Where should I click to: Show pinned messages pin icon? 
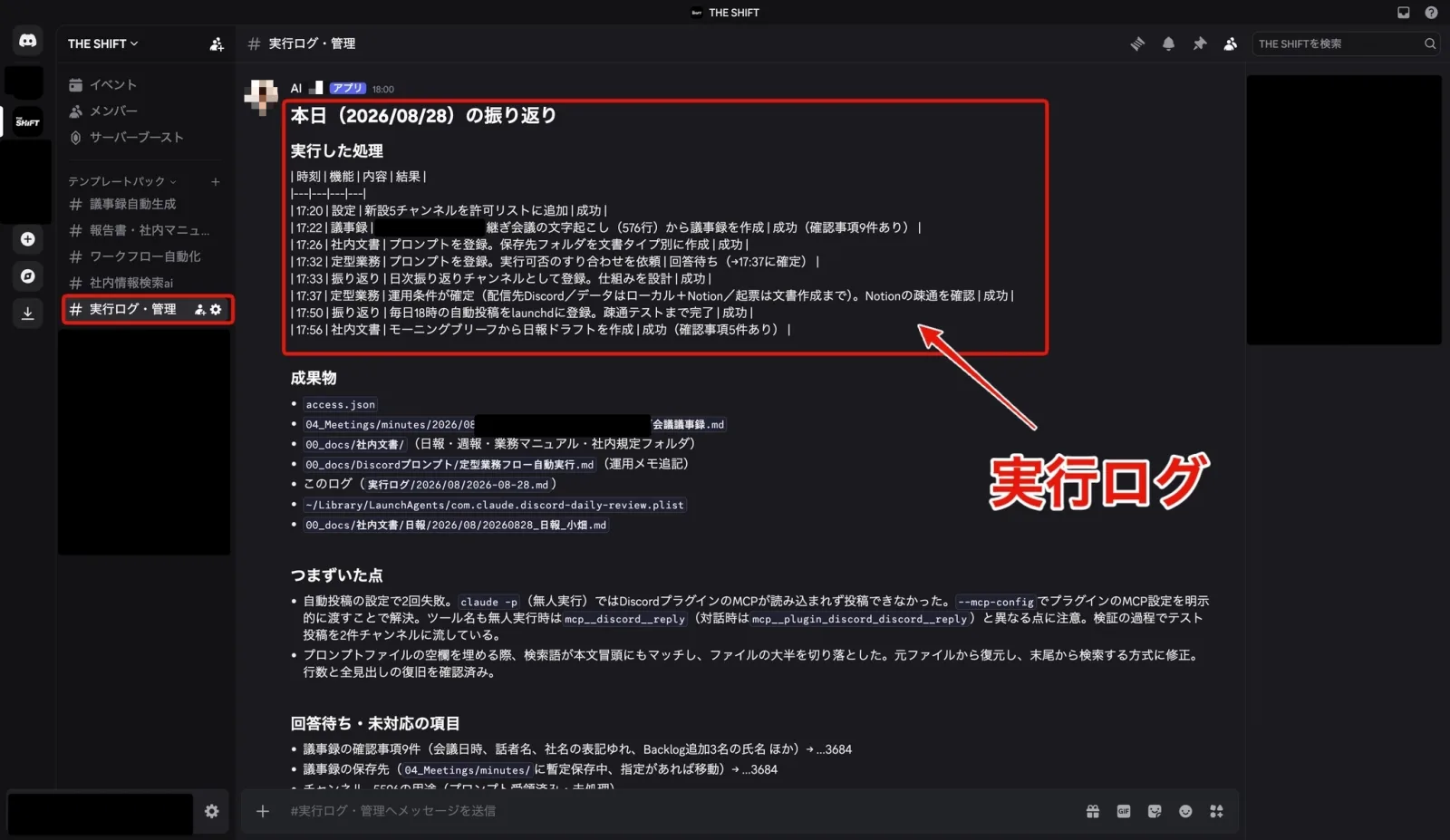[1200, 43]
